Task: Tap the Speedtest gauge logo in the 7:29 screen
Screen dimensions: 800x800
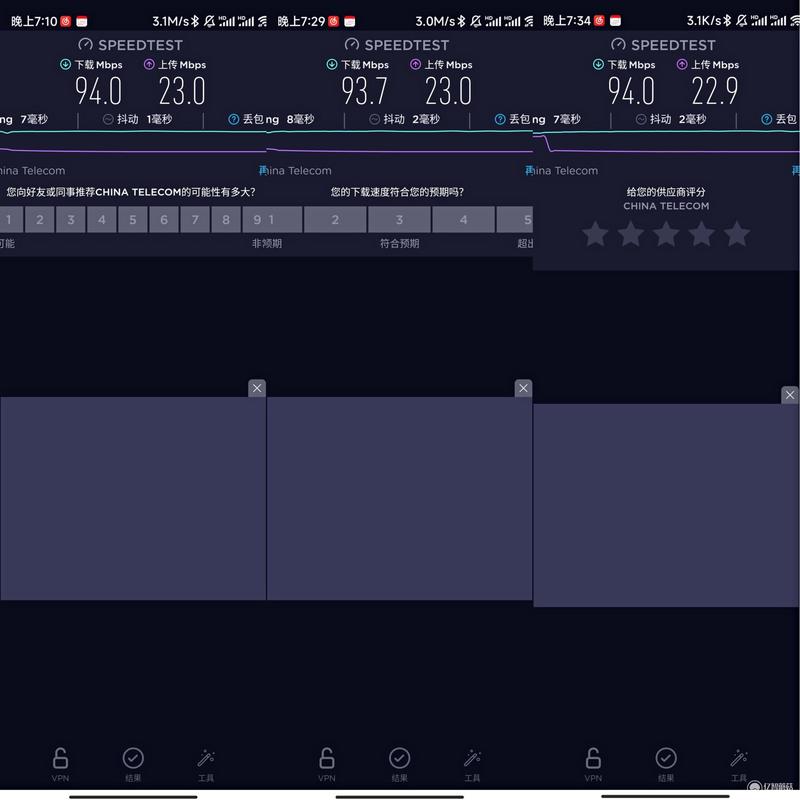Action: click(x=352, y=44)
